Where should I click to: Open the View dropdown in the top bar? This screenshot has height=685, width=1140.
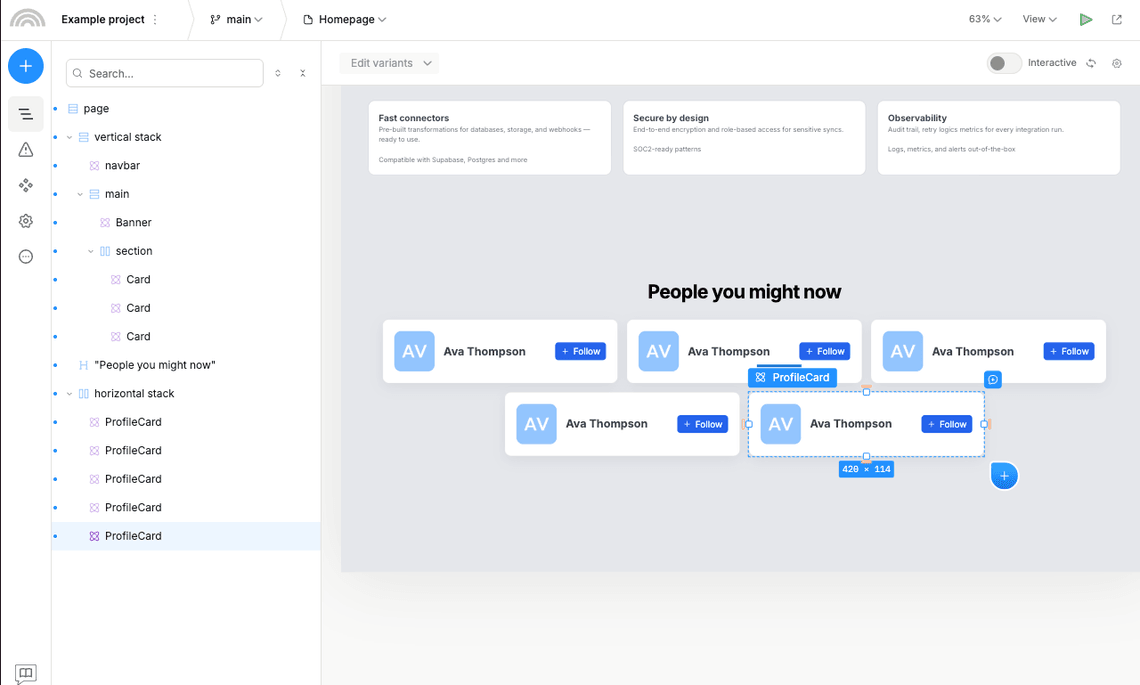1037,19
